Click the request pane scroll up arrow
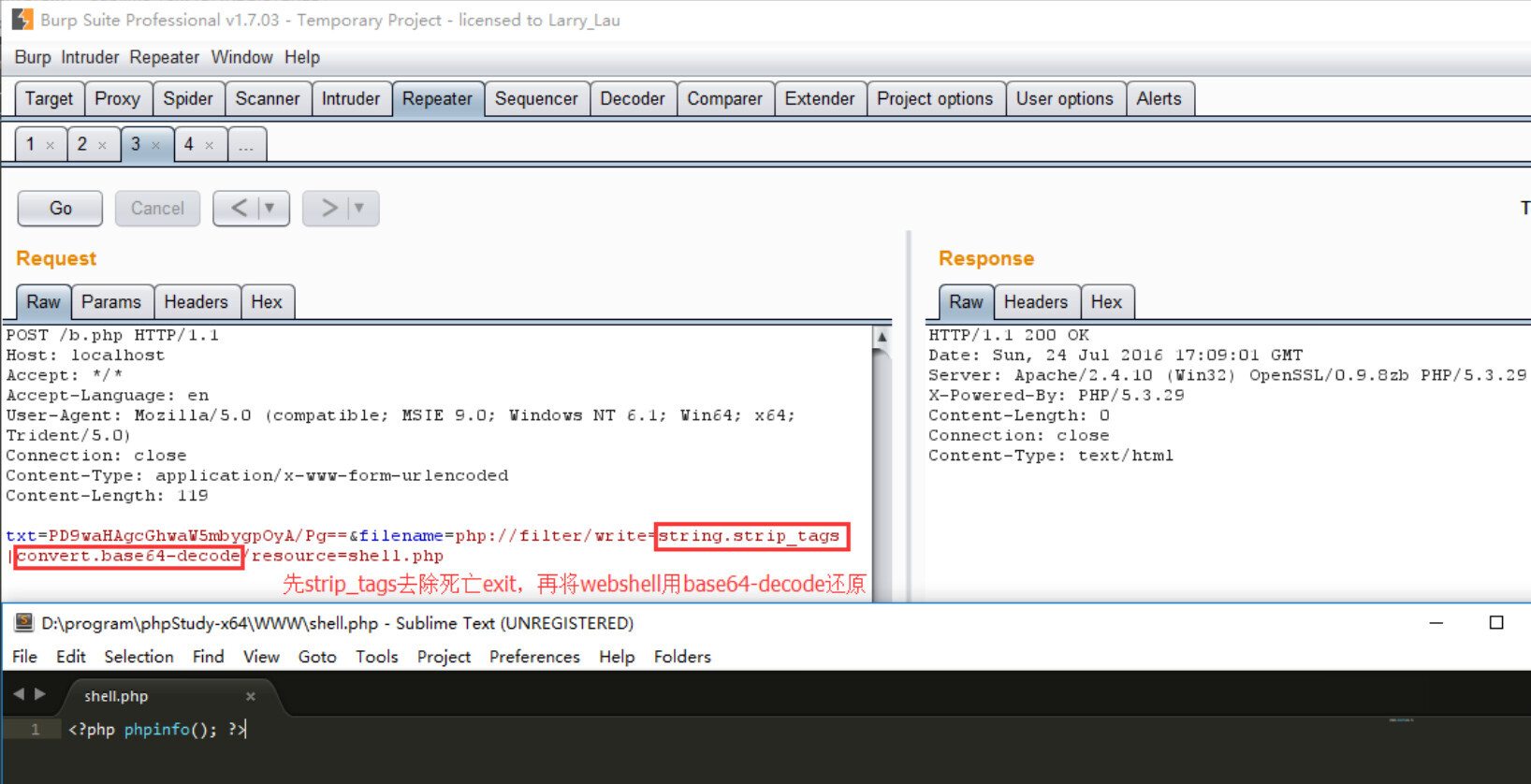The width and height of the screenshot is (1531, 784). pos(882,337)
